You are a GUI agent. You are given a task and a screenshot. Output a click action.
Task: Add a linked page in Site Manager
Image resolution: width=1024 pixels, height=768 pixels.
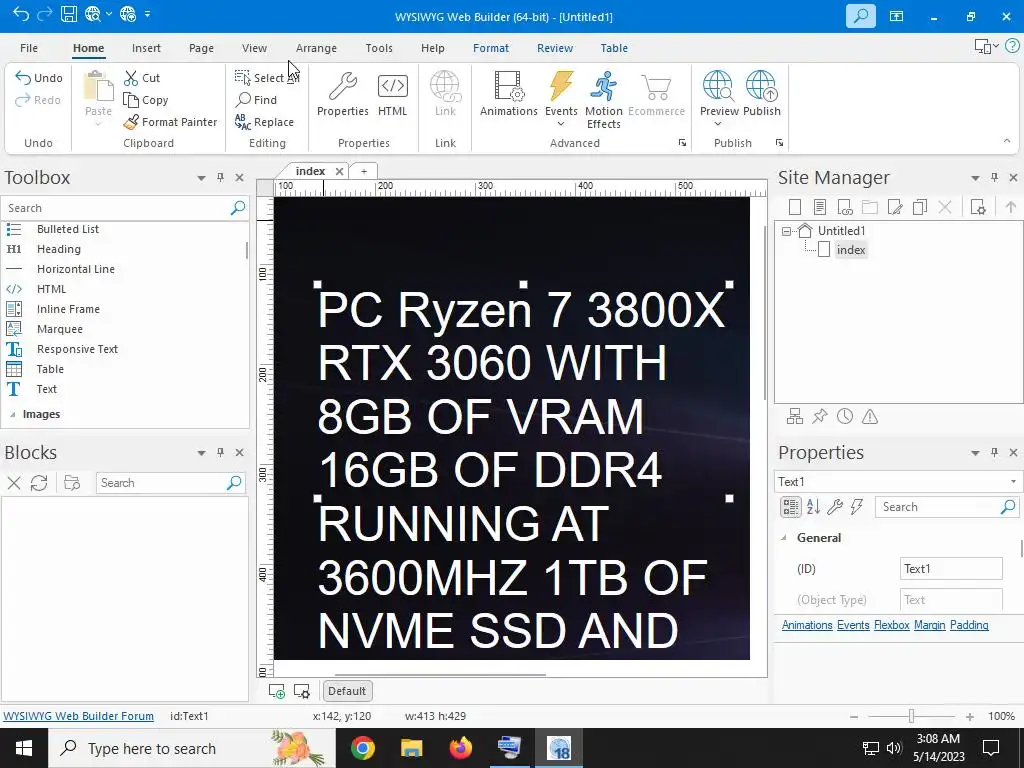point(845,208)
